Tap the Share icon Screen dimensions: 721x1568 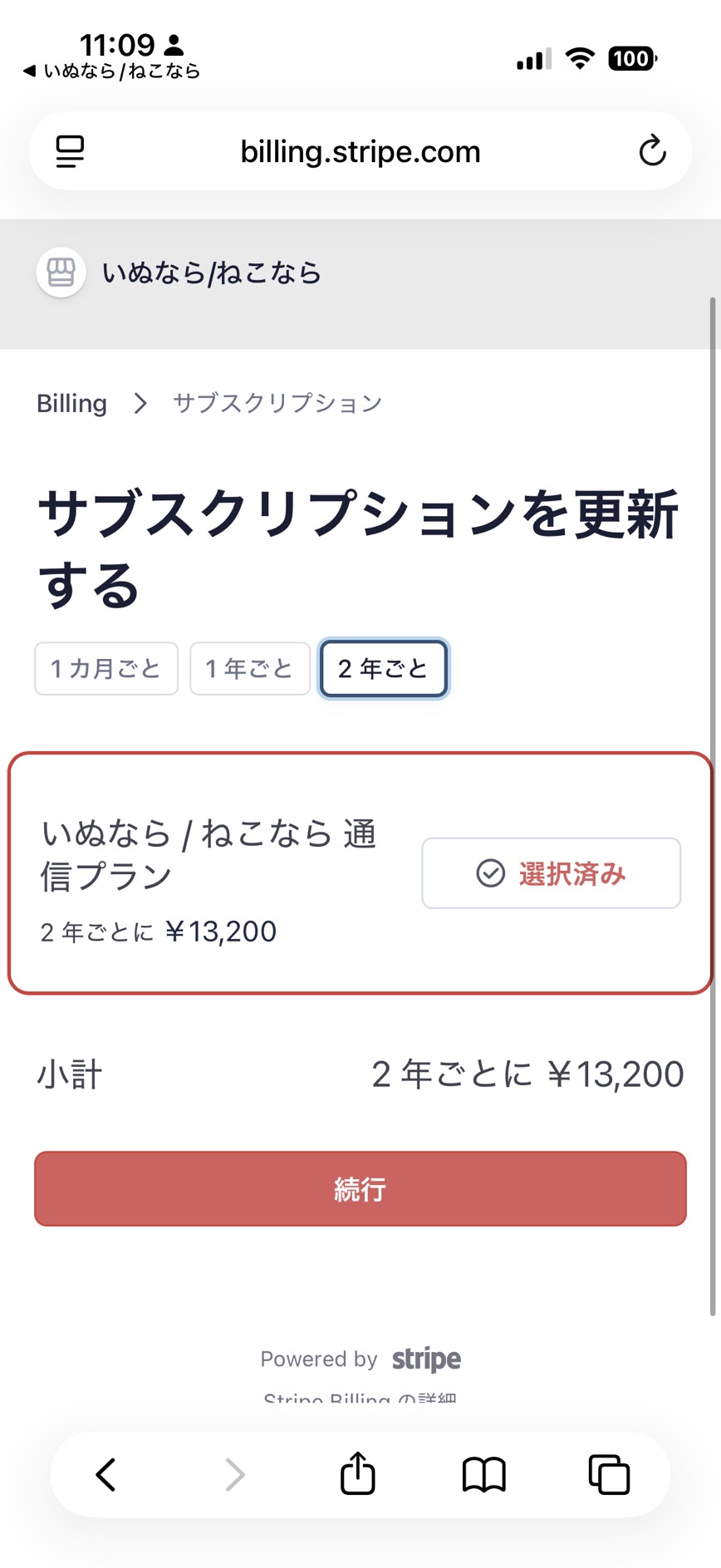click(357, 1474)
